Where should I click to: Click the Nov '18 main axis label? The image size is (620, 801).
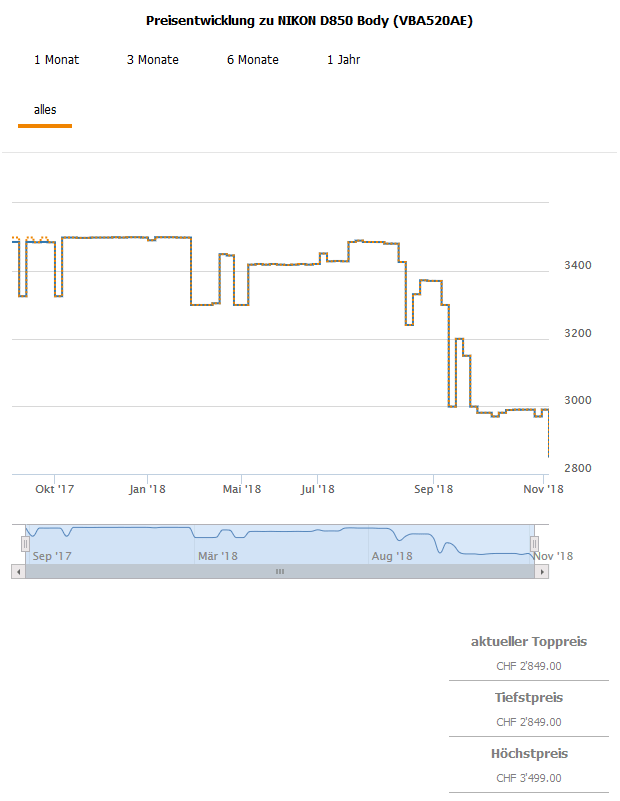543,489
